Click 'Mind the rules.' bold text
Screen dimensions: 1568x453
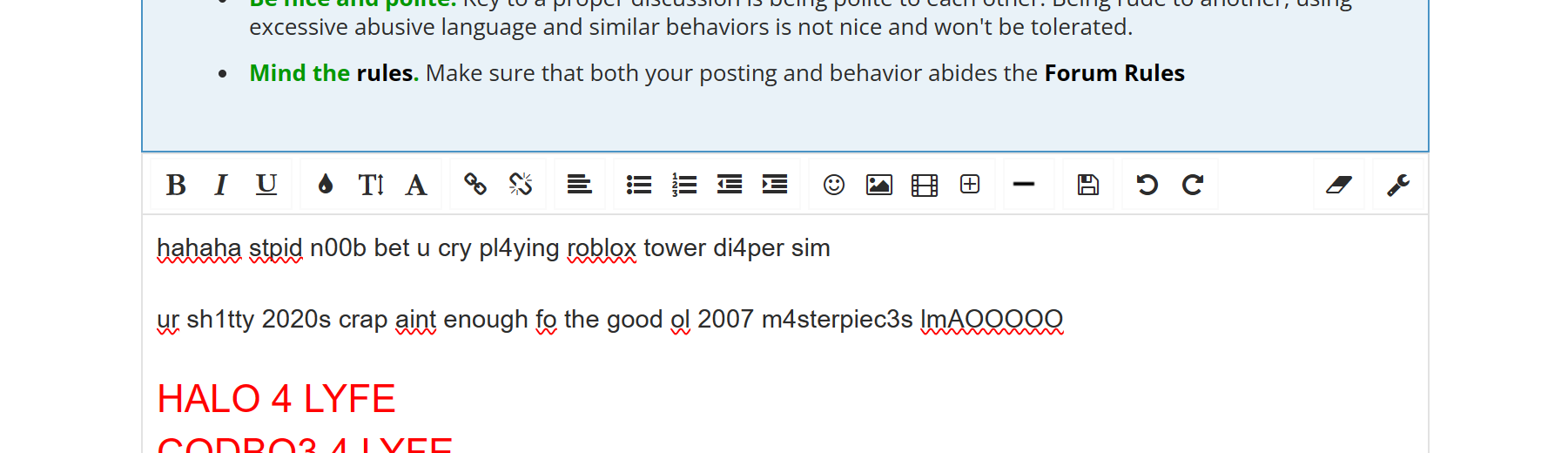[x=334, y=73]
